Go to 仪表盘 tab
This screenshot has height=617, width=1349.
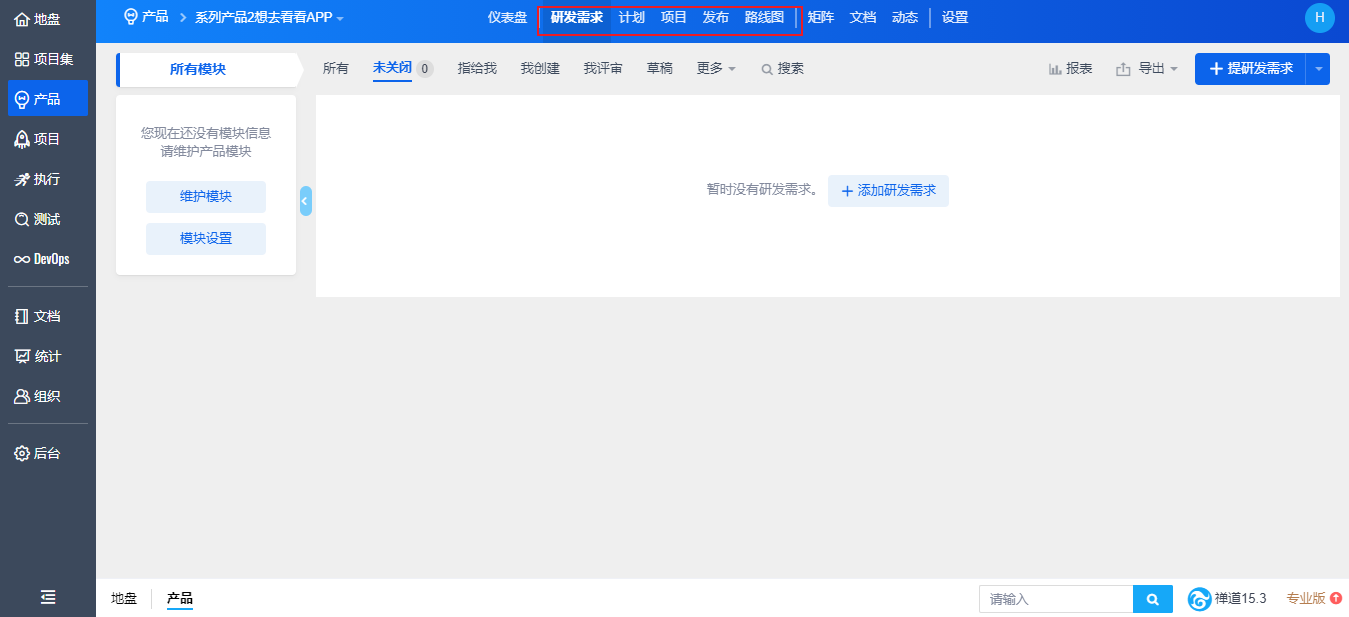(x=507, y=18)
